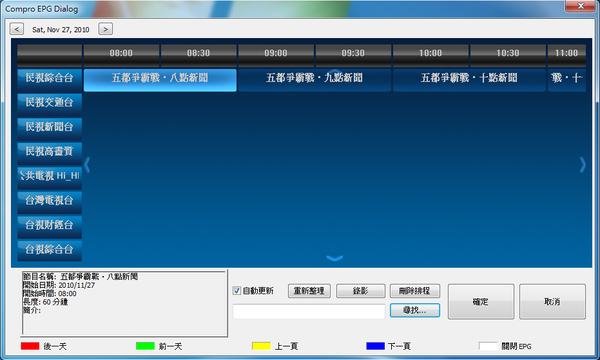Click white swatch for 關閉 EPG
The height and width of the screenshot is (360, 600).
coord(488,346)
